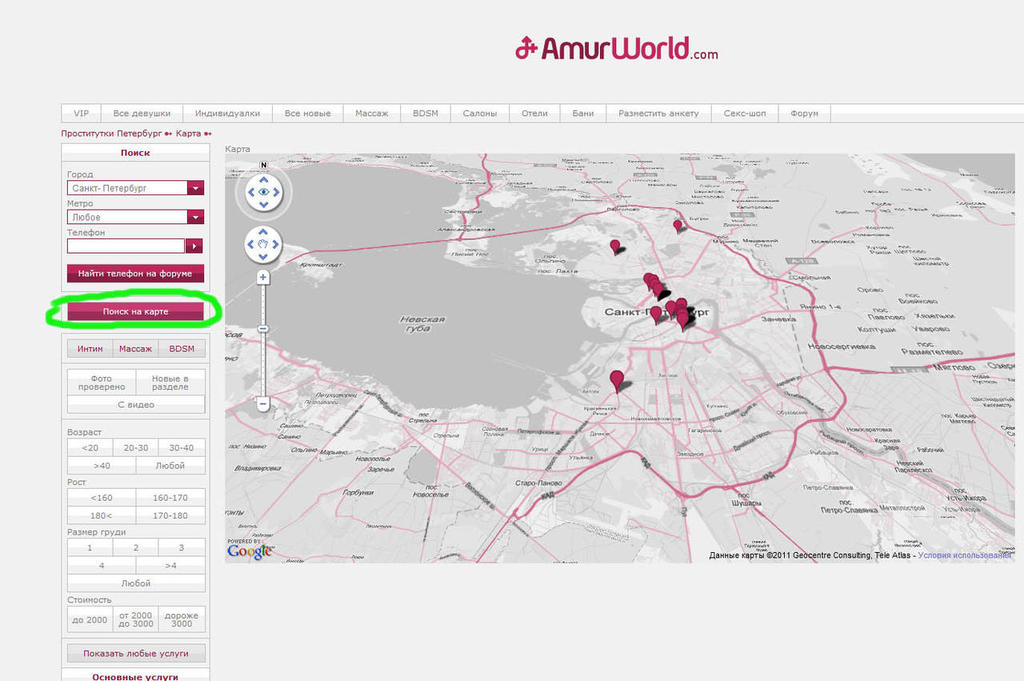Pan the map up with hand-control arrow
1024x681 pixels.
pyautogui.click(x=263, y=232)
